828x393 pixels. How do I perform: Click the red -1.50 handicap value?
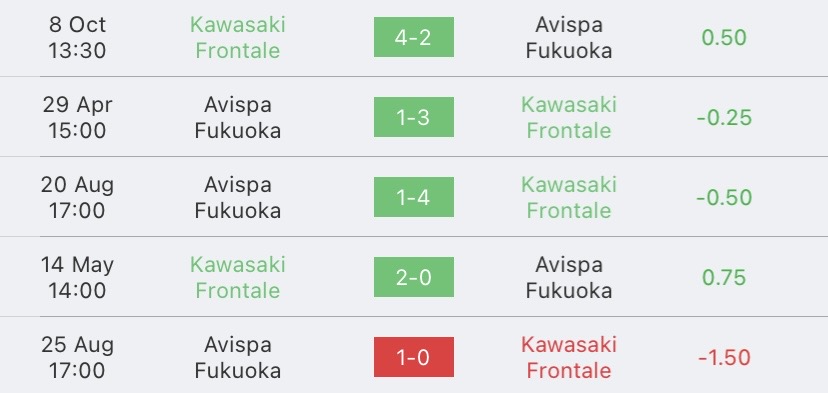point(724,358)
